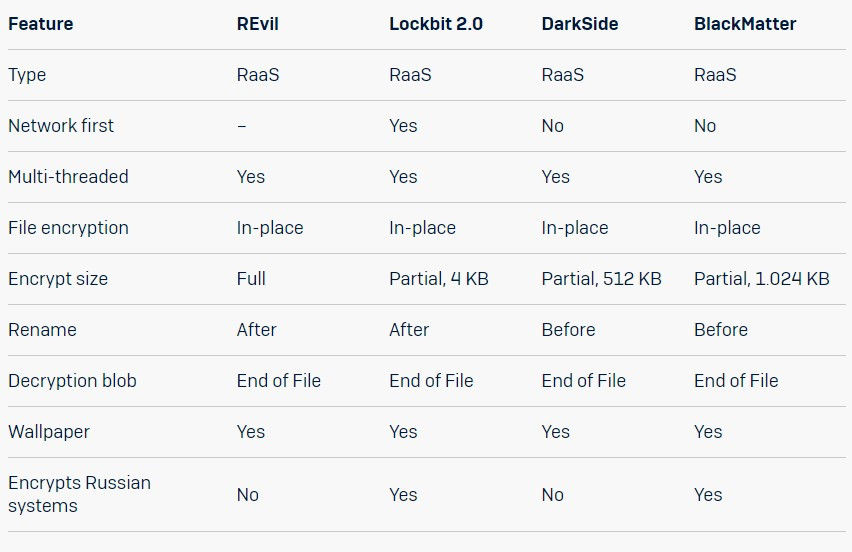Screen dimensions: 852x552
Task: Select the REvil column header
Action: coord(258,24)
